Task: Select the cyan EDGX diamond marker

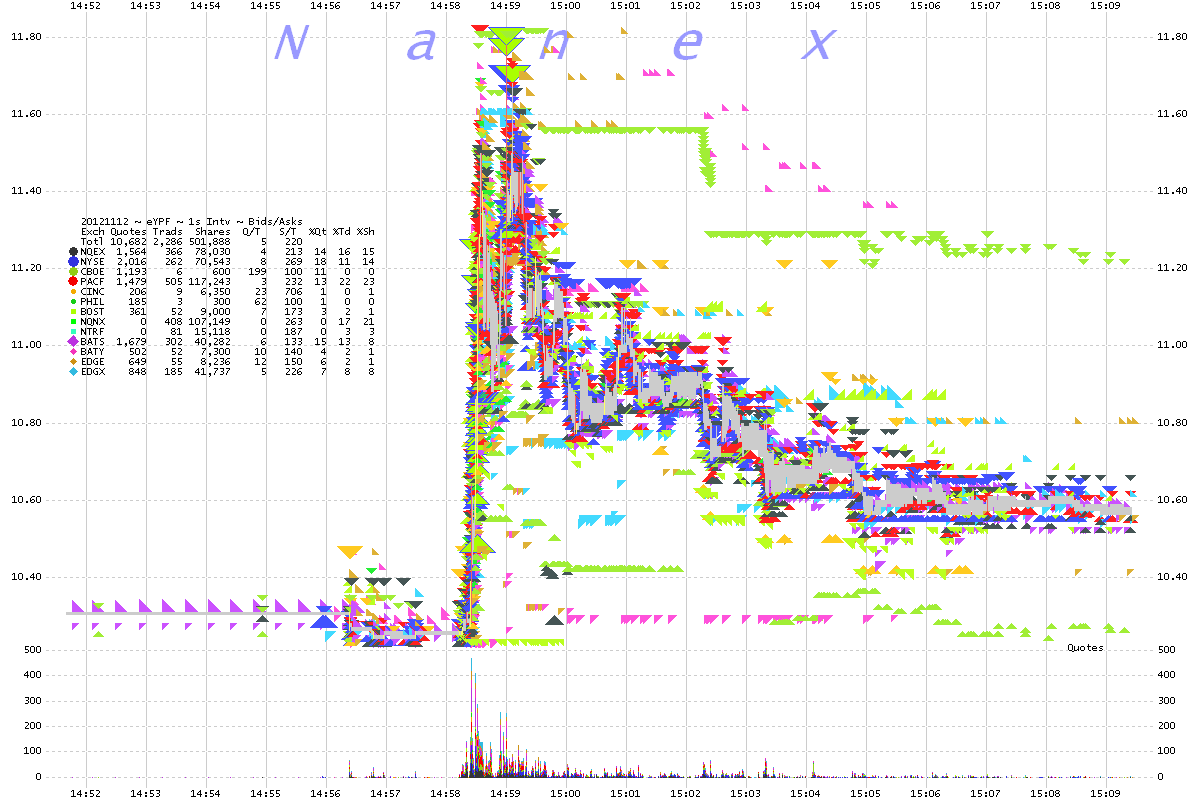Action: click(73, 371)
